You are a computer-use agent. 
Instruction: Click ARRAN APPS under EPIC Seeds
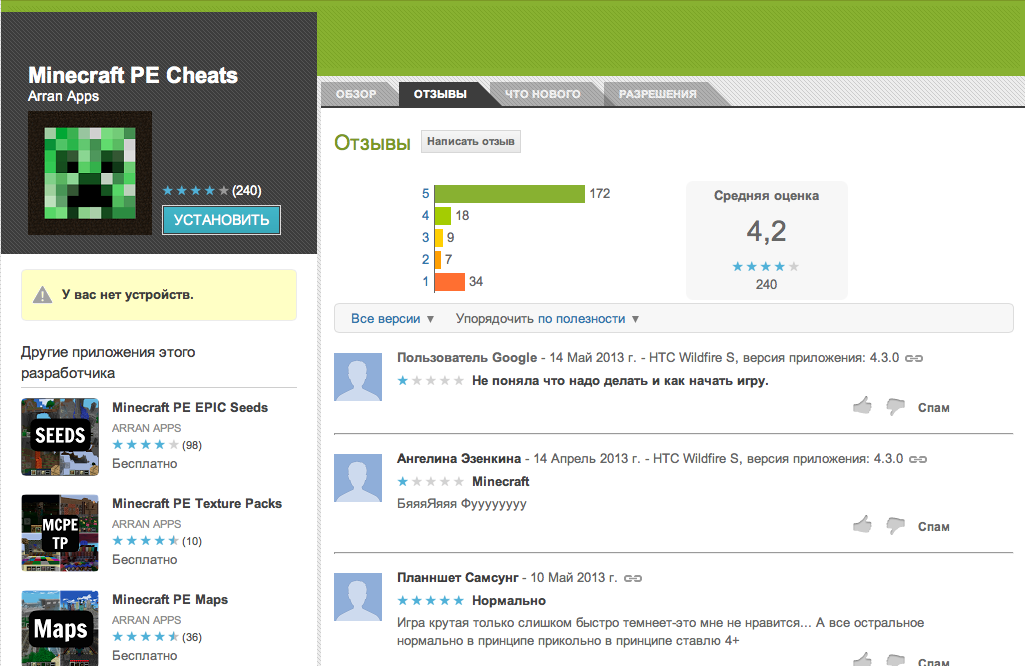coord(146,428)
